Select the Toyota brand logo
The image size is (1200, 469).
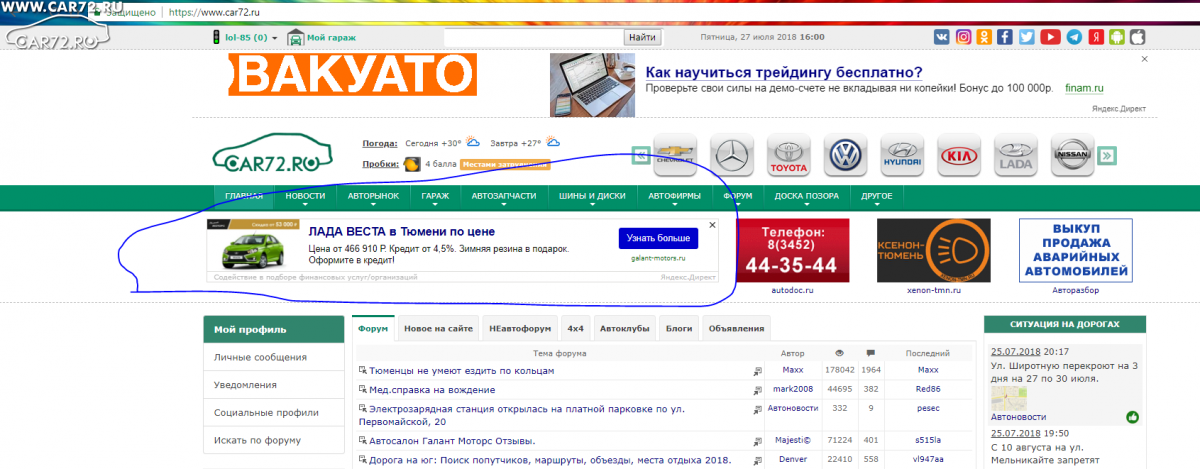click(x=787, y=155)
